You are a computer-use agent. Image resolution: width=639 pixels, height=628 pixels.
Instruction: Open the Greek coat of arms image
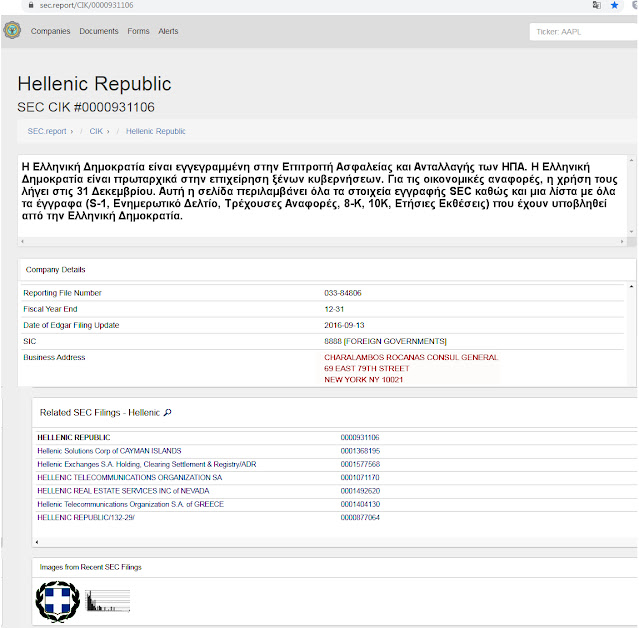[57, 602]
